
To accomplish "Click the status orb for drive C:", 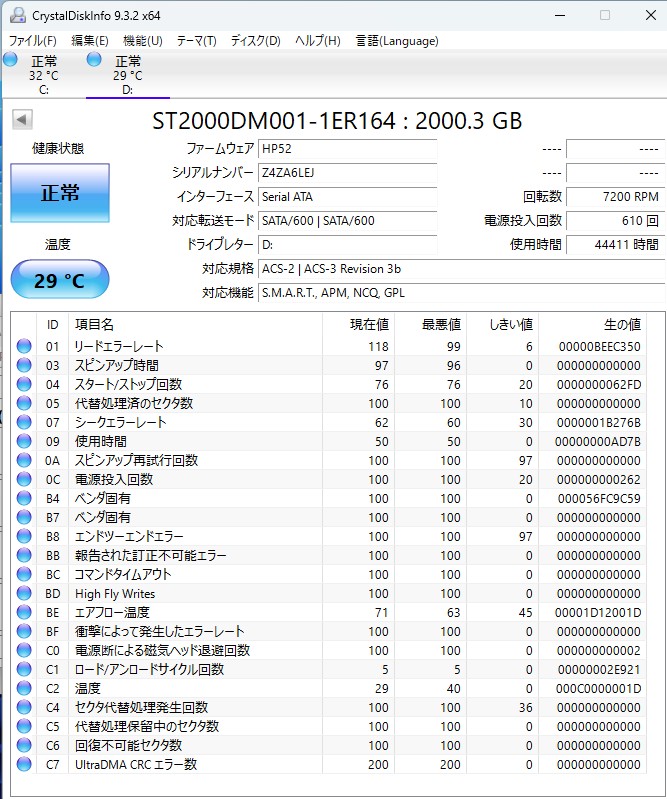I will (10, 60).
